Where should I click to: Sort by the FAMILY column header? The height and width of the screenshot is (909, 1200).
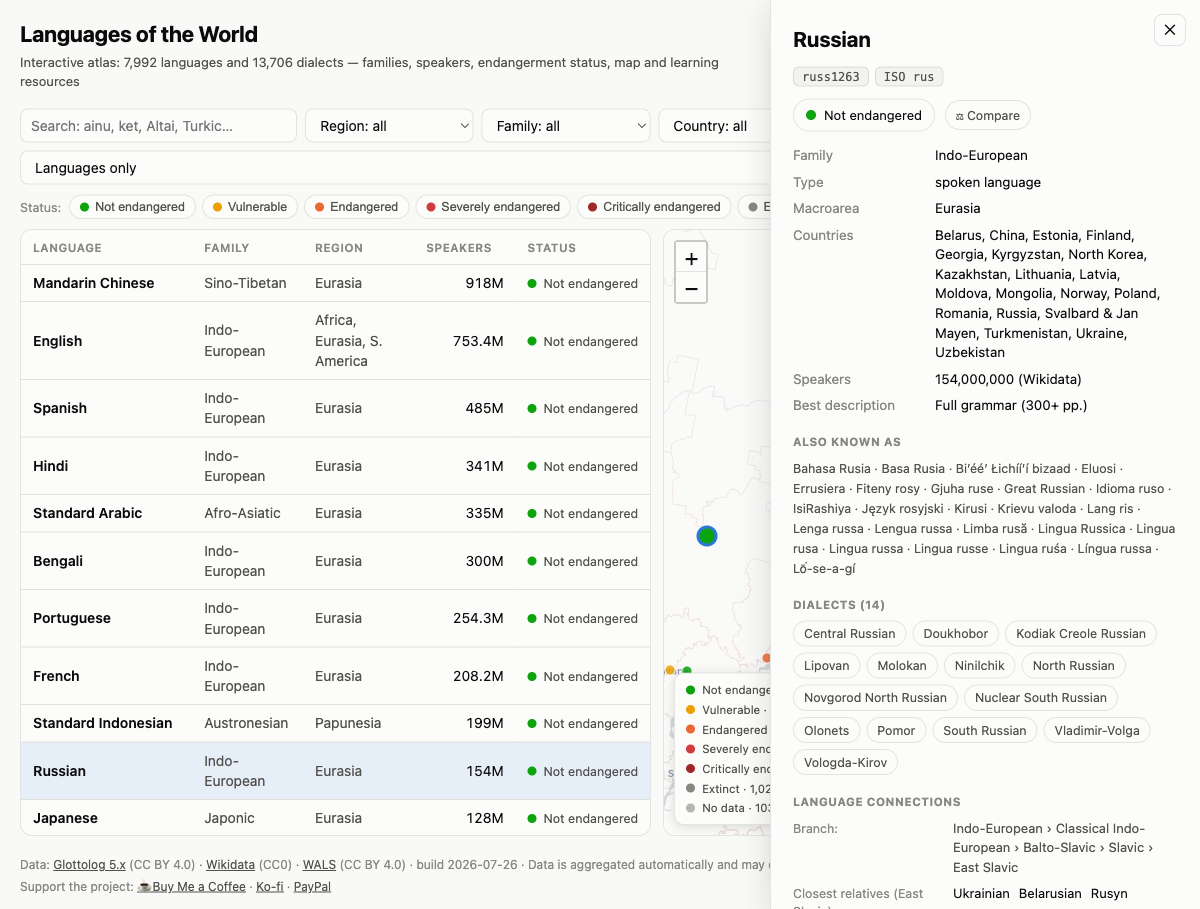[227, 248]
